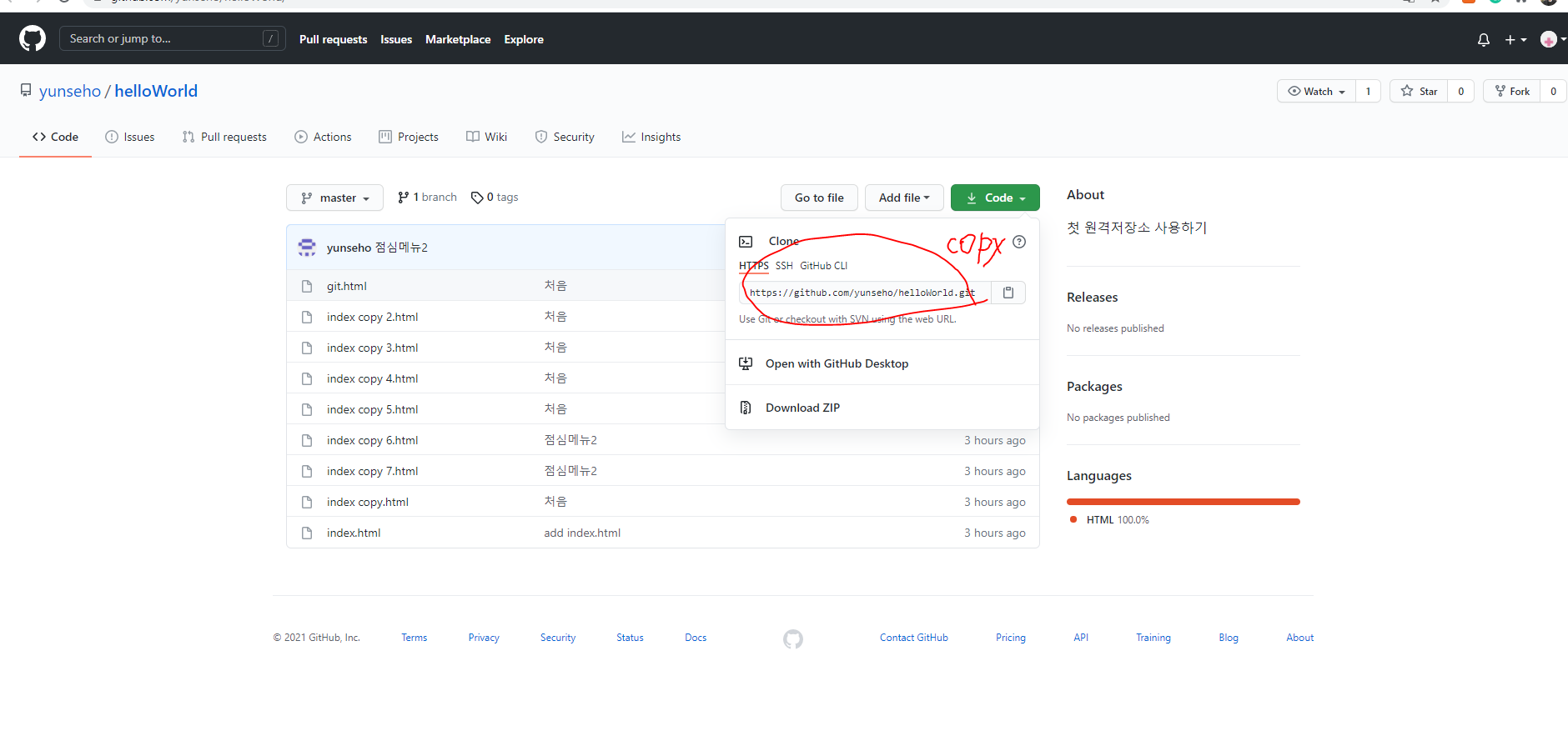The height and width of the screenshot is (741, 1568).
Task: Open the yunseho owner link
Action: click(x=70, y=91)
